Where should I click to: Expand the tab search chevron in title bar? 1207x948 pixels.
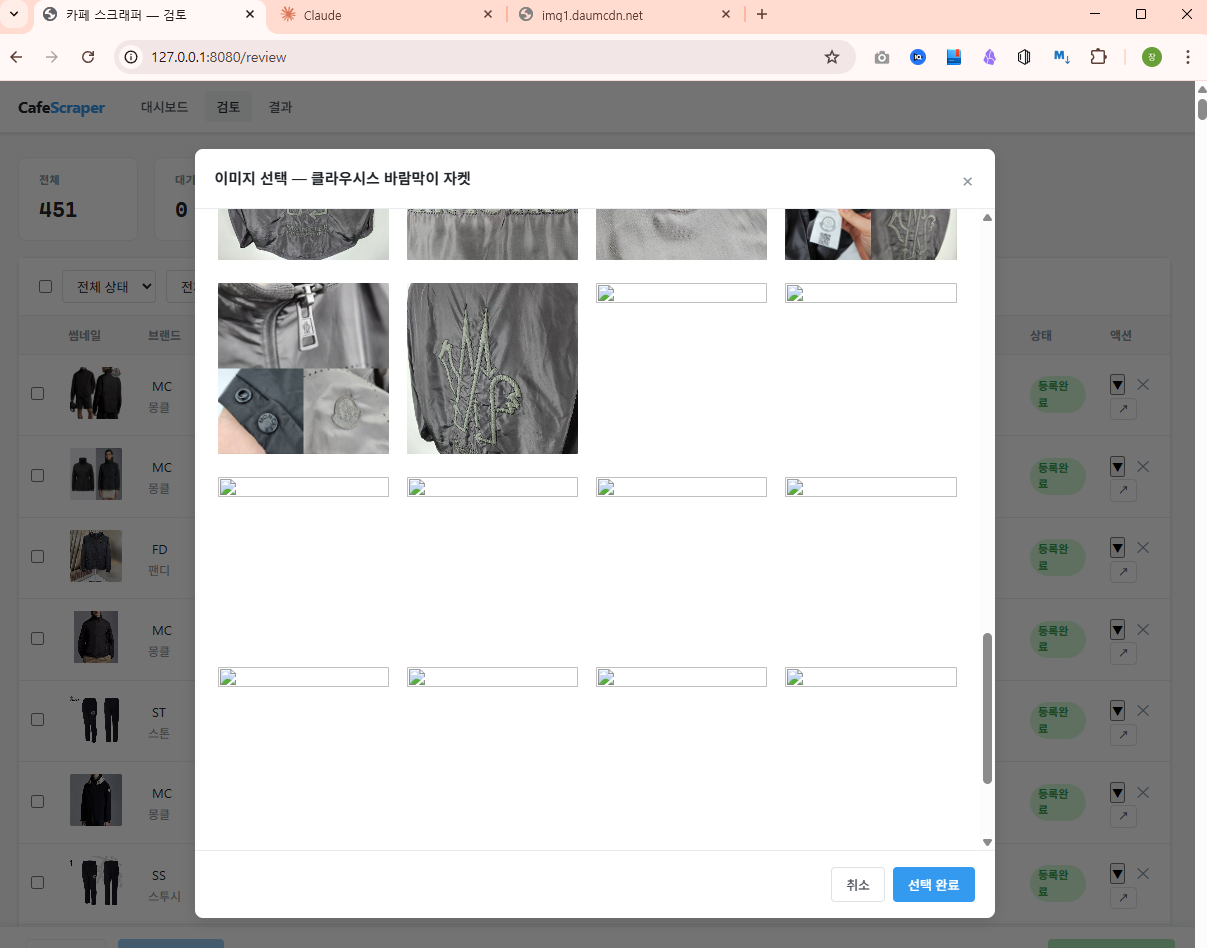point(14,15)
